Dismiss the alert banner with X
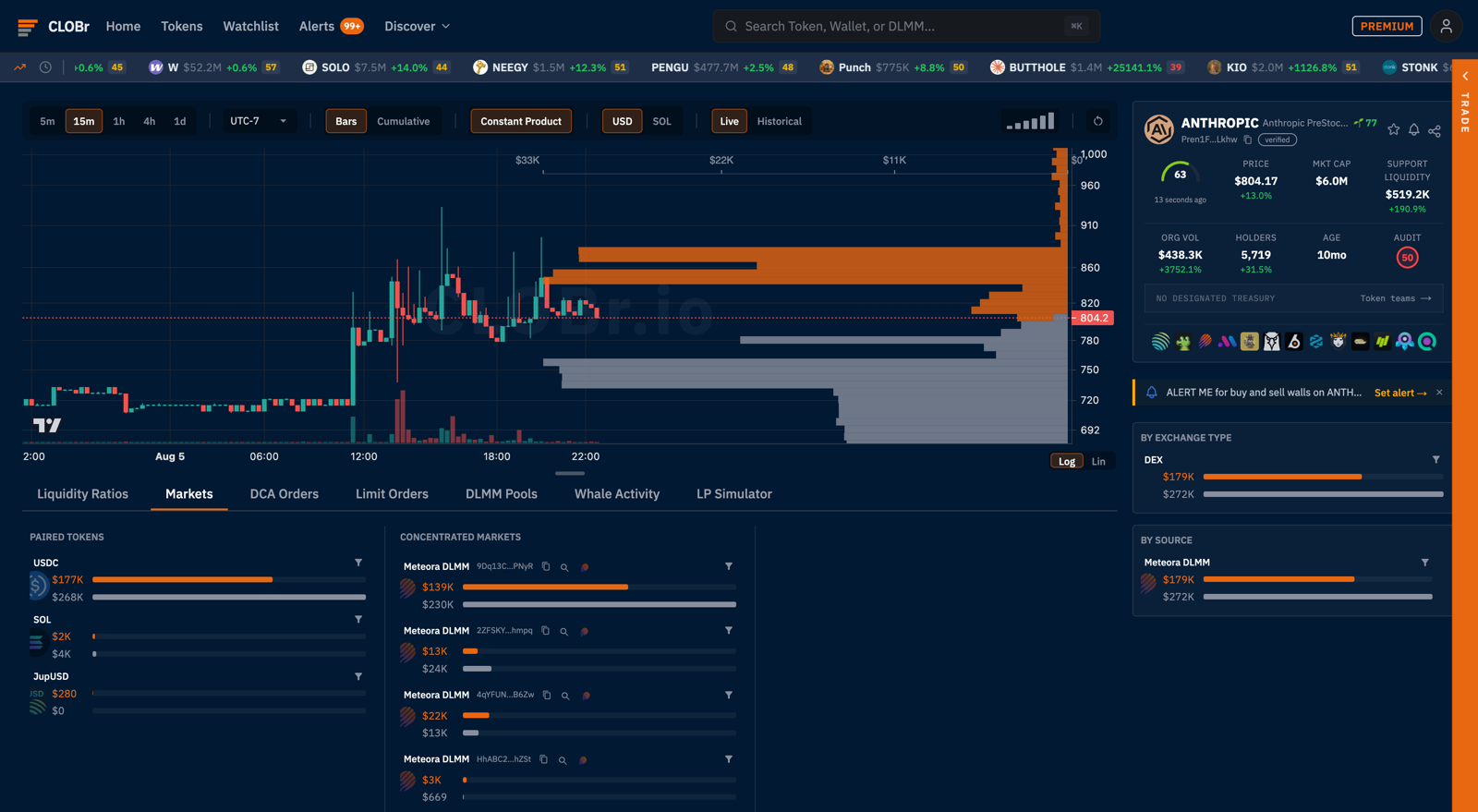This screenshot has width=1478, height=812. tap(1439, 393)
